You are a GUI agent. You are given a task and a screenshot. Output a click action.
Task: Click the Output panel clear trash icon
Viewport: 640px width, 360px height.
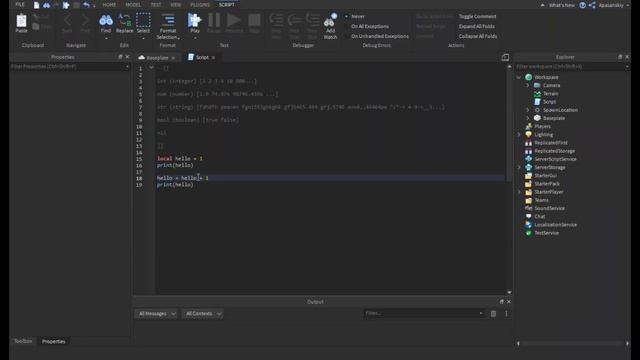tap(493, 313)
